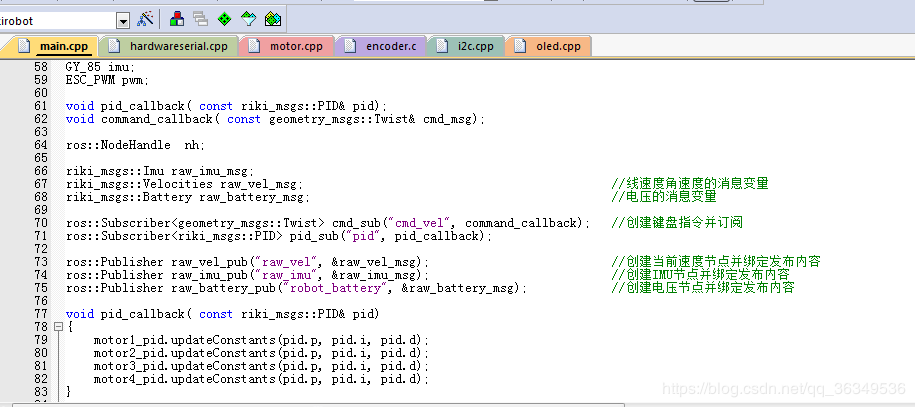Viewport: 915px width, 407px height.
Task: Click the greyed Manage Multi-Project Workspace icon
Action: [x=200, y=18]
